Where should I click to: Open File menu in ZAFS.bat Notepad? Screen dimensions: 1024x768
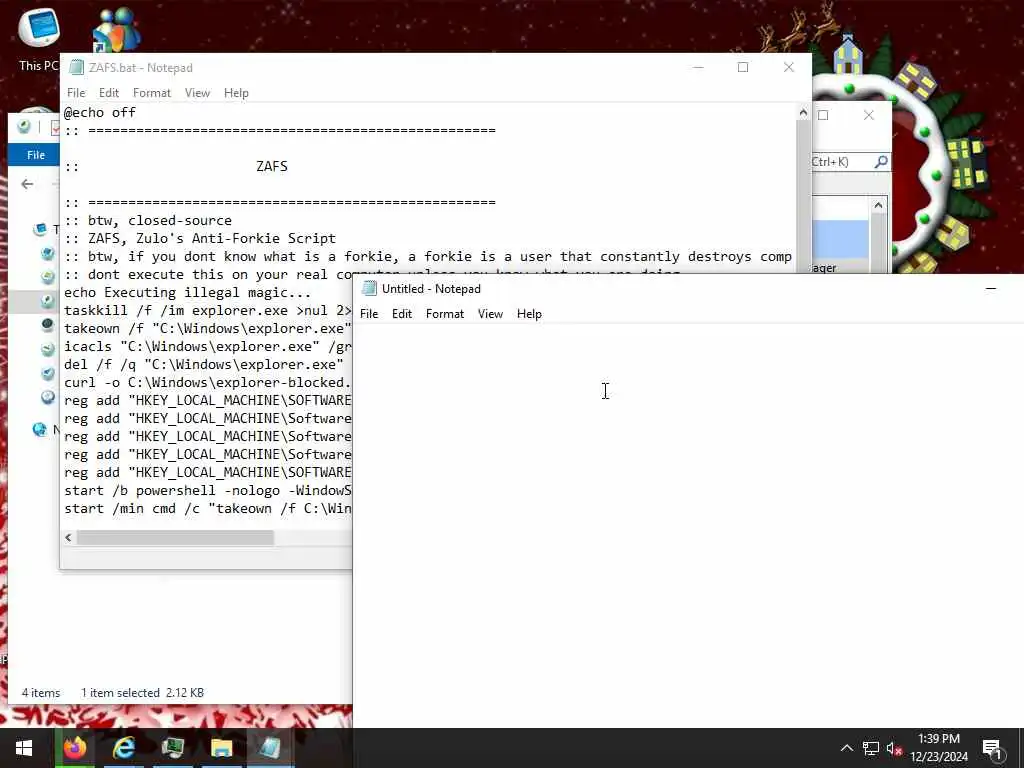point(76,93)
